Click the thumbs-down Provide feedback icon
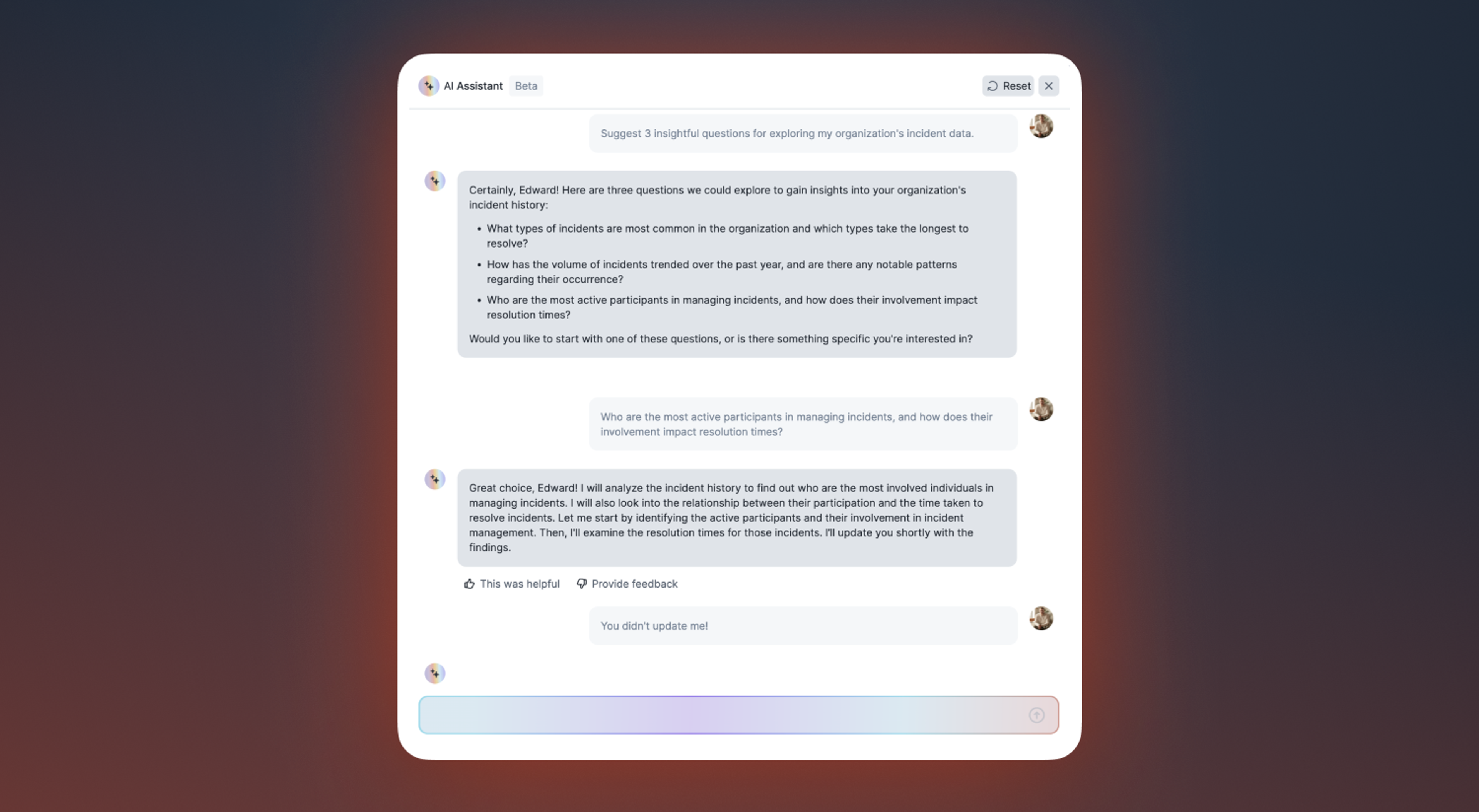1479x812 pixels. (x=582, y=584)
